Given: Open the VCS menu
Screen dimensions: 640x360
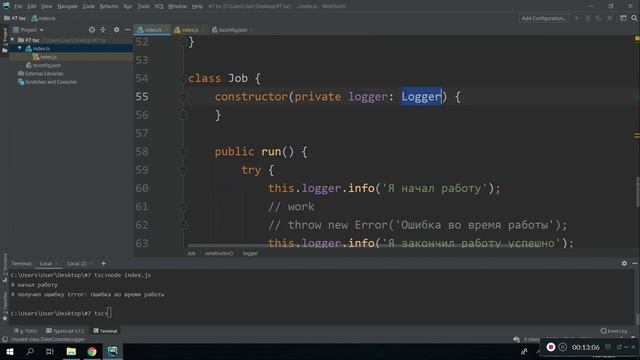Looking at the screenshot, I should click(159, 6).
